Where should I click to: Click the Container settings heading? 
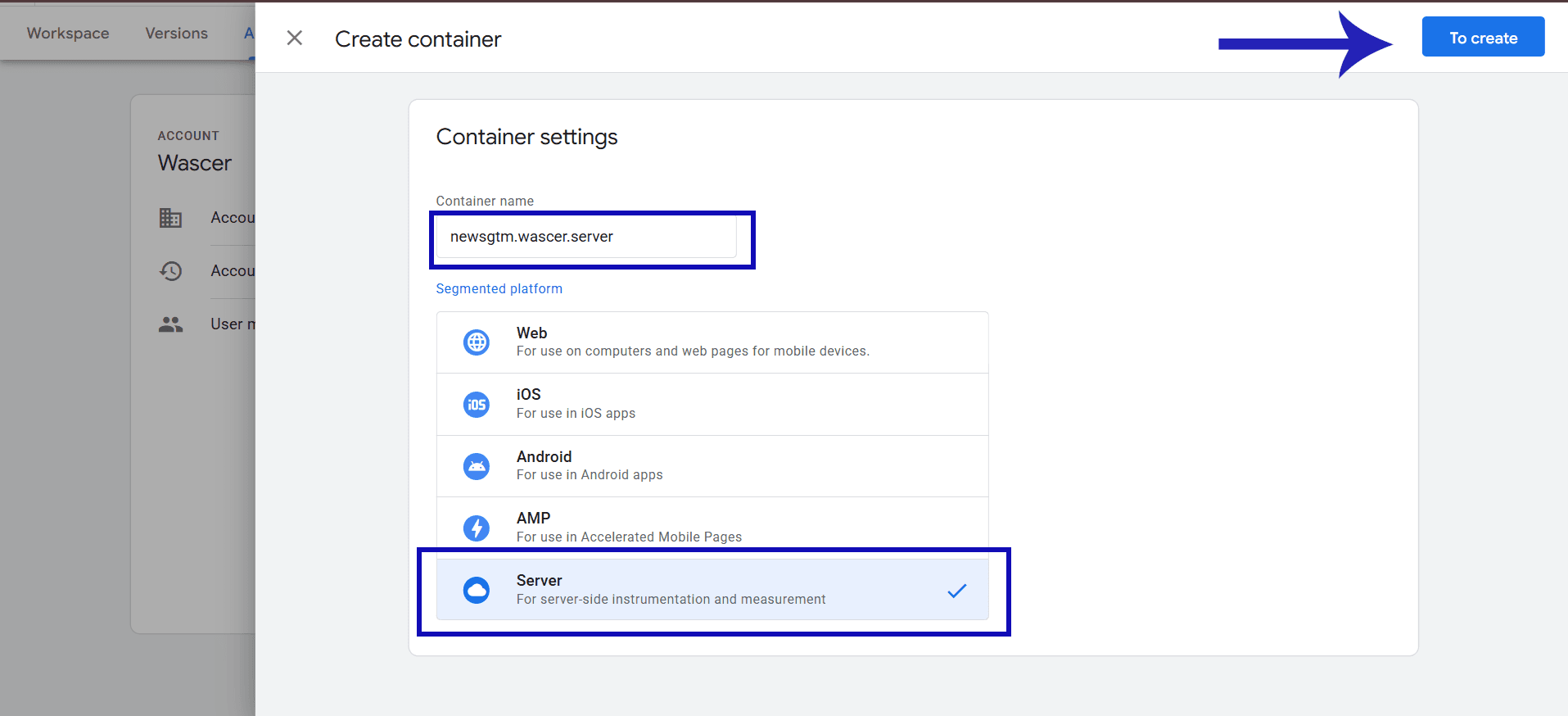point(526,137)
